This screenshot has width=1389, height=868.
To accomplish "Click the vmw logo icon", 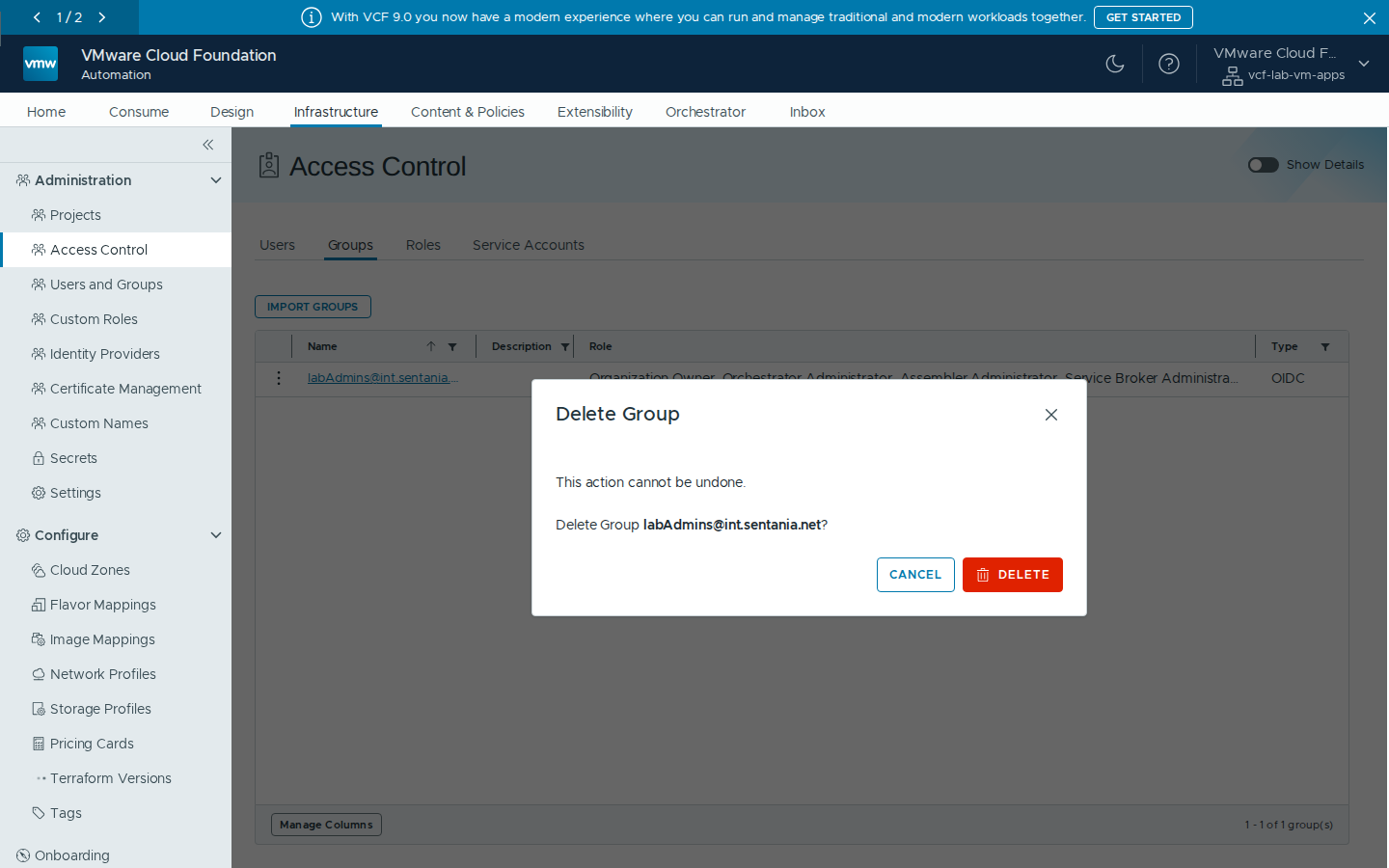I will tap(41, 64).
